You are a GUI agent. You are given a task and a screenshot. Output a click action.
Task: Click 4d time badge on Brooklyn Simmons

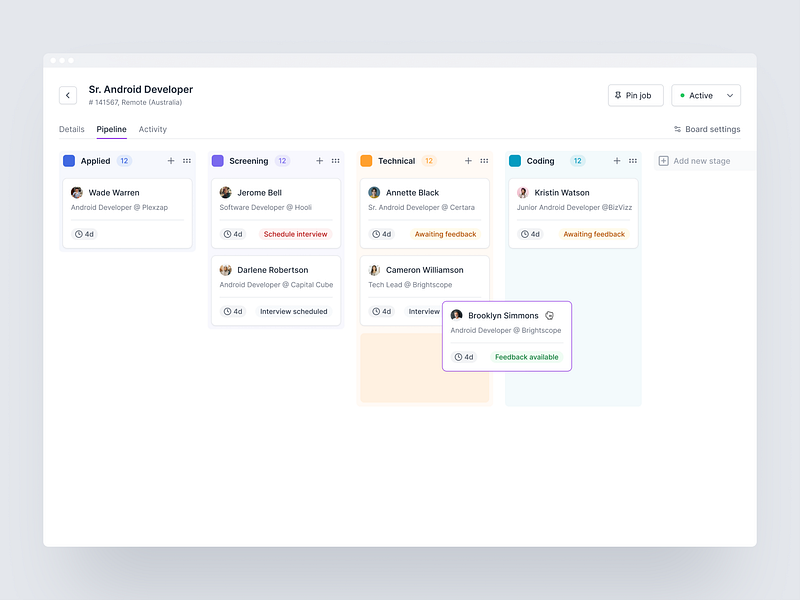(464, 357)
